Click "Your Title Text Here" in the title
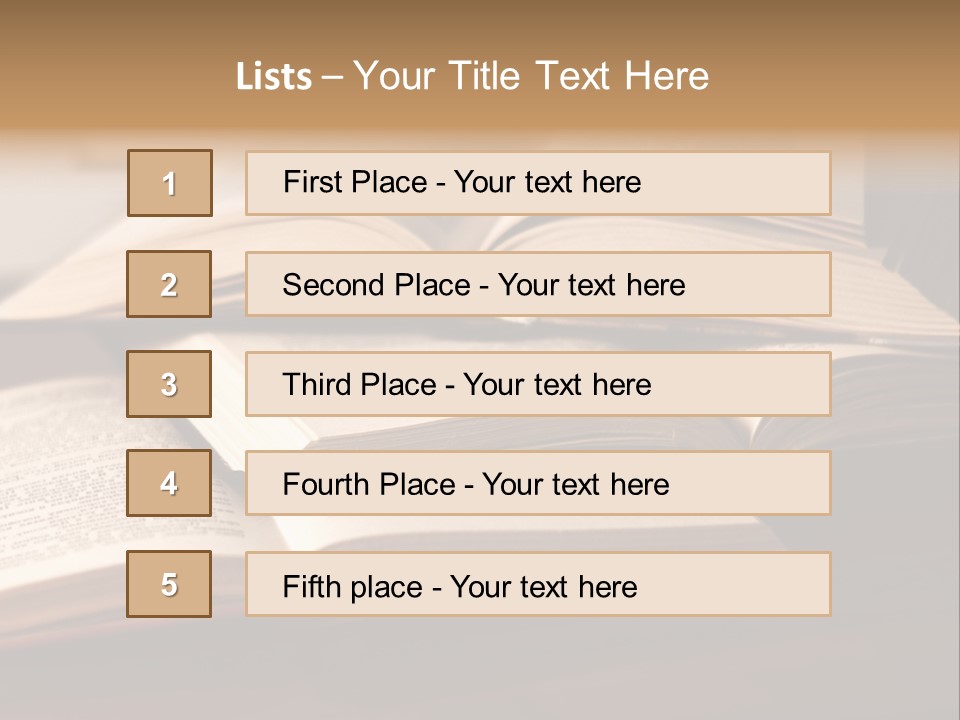Image resolution: width=960 pixels, height=720 pixels. click(531, 76)
